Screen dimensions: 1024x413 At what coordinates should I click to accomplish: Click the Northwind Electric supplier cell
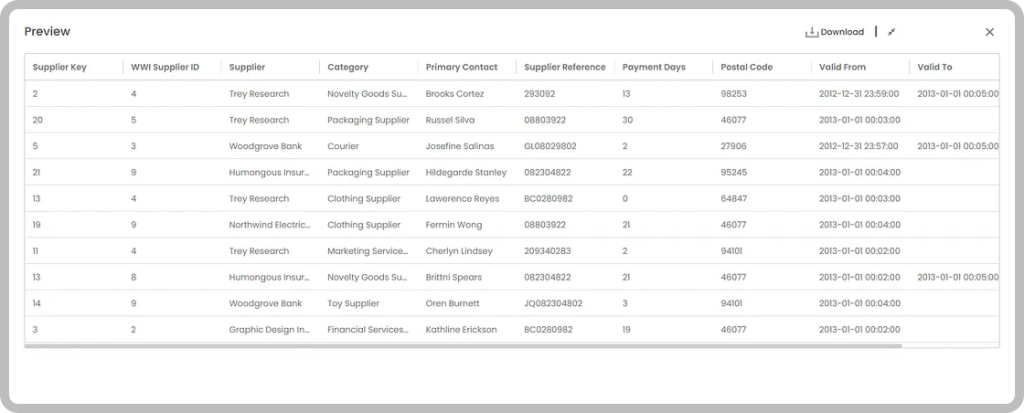[269, 225]
